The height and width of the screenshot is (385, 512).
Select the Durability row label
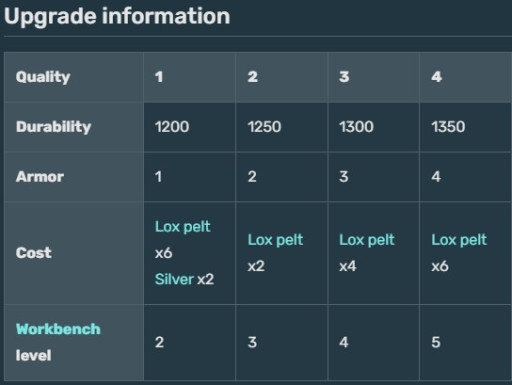(x=74, y=127)
